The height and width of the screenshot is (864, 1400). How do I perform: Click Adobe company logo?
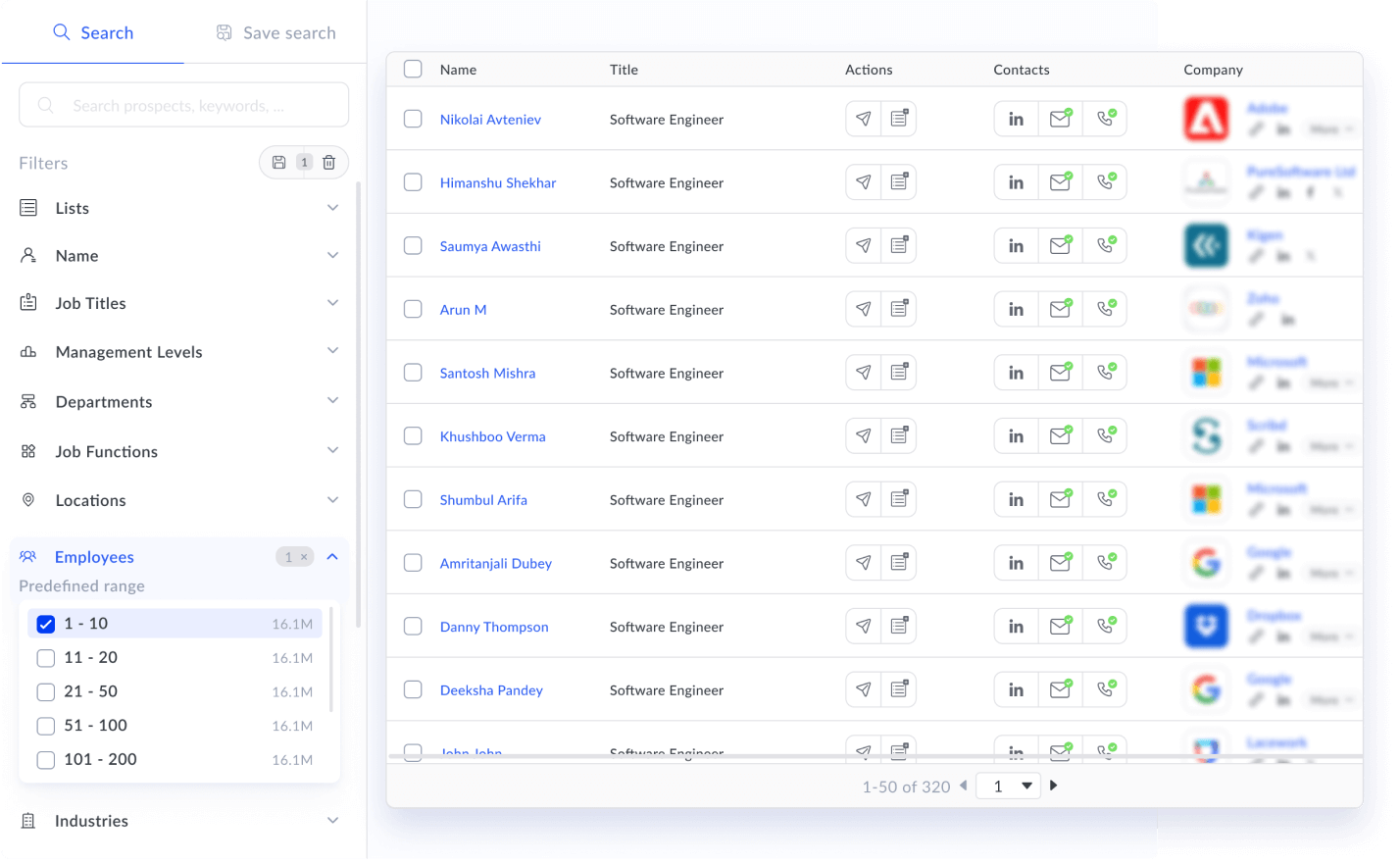(1206, 119)
